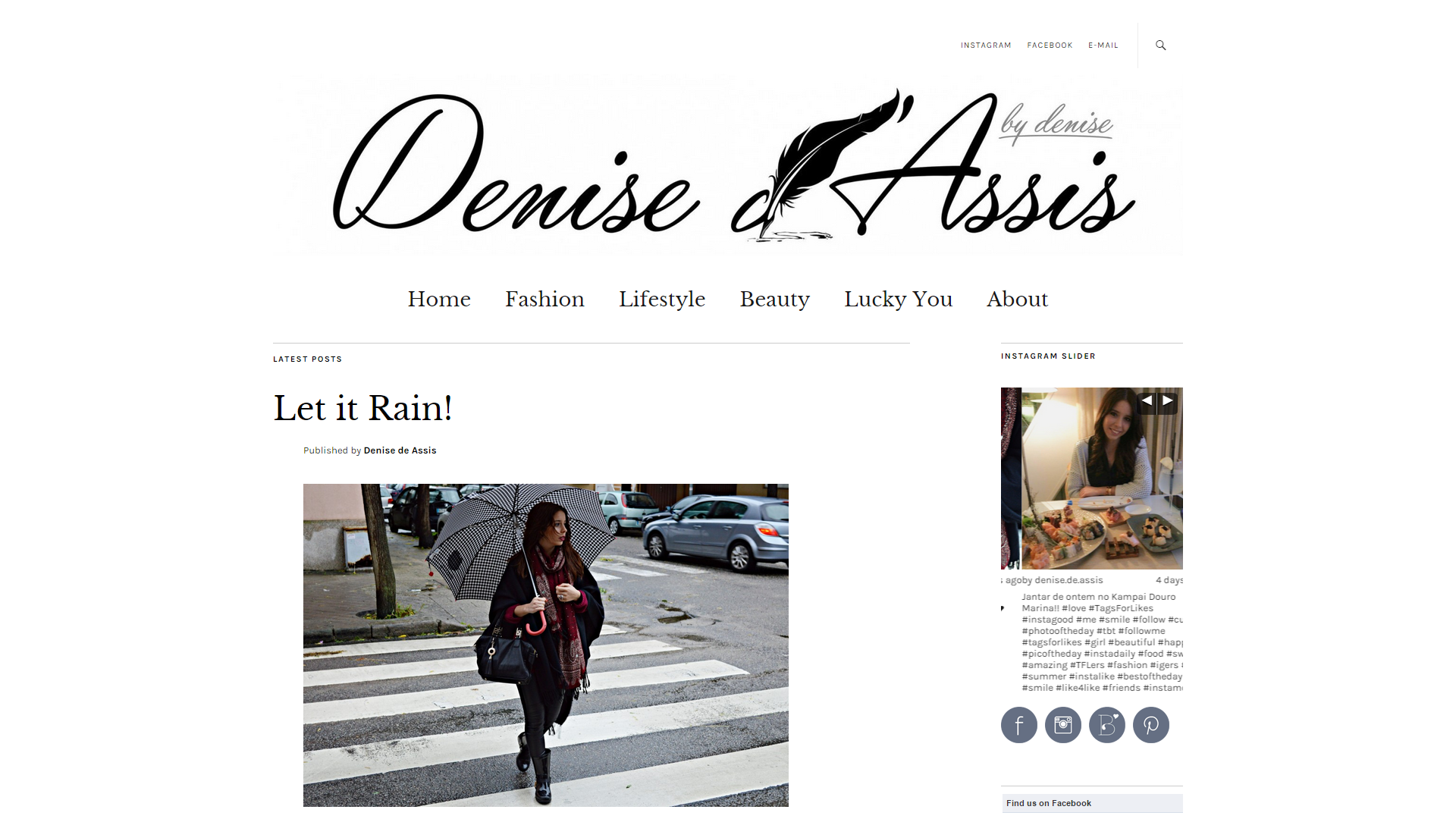1456x819 pixels.
Task: Open the Bloglovin round icon
Action: (1107, 725)
